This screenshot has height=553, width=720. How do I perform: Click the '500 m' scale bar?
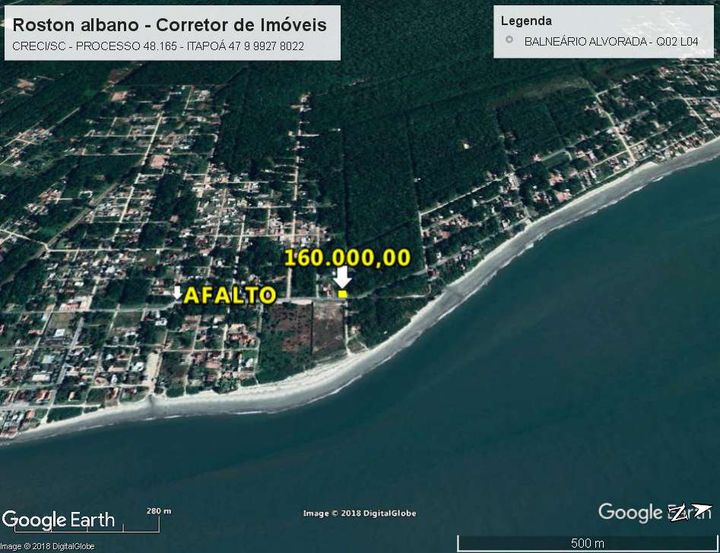(588, 542)
